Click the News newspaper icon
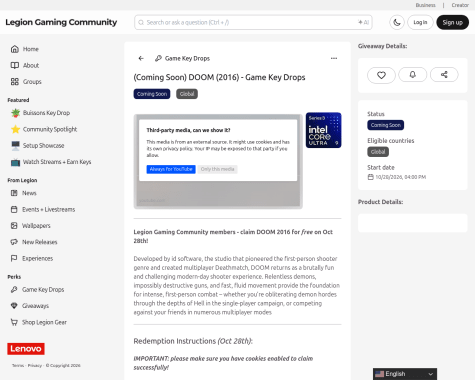475x380 pixels. 14,193
